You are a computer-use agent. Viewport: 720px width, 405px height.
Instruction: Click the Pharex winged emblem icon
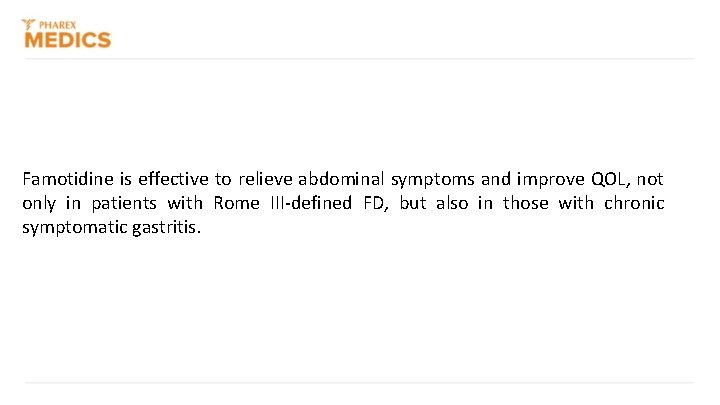[28, 24]
